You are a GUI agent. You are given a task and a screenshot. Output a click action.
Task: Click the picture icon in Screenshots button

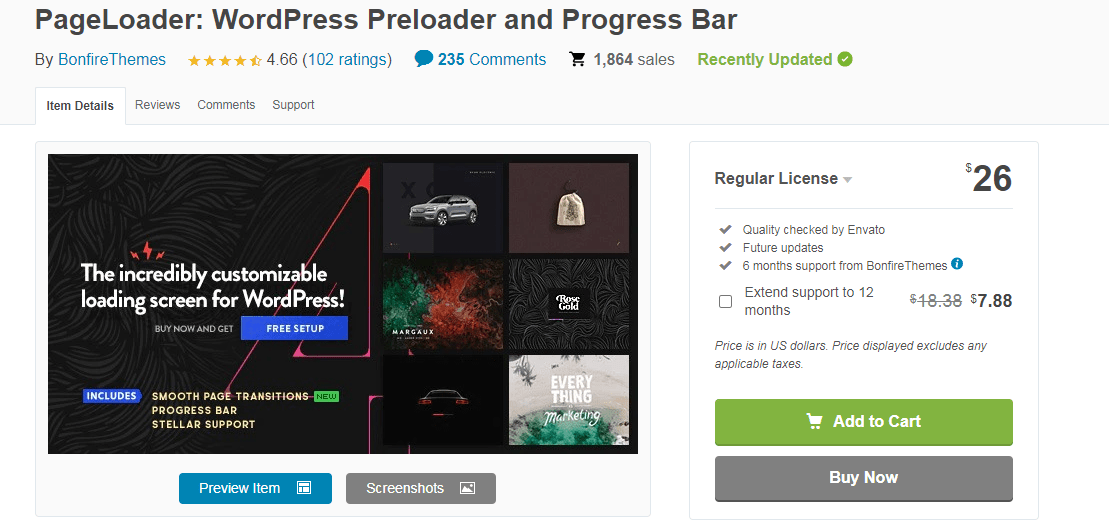click(x=468, y=488)
